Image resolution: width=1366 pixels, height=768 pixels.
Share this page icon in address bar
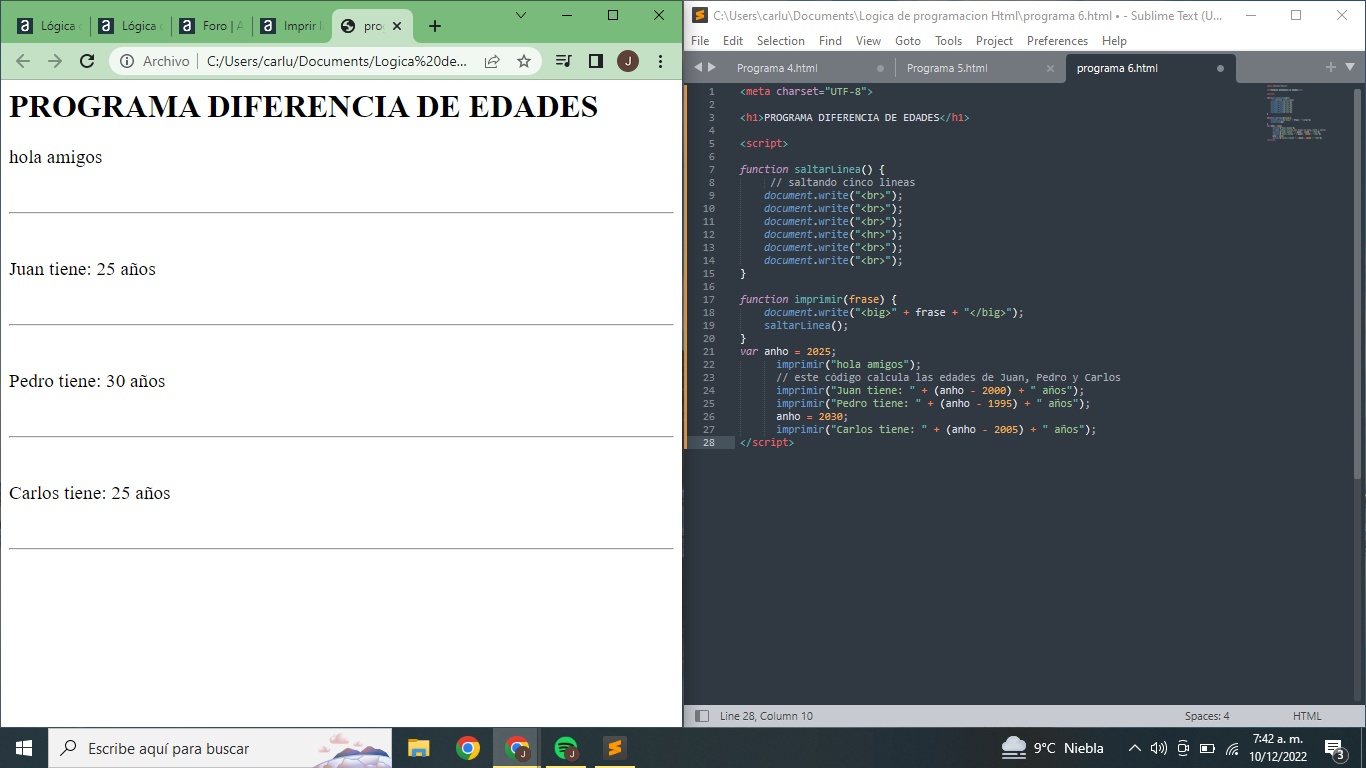(x=492, y=61)
